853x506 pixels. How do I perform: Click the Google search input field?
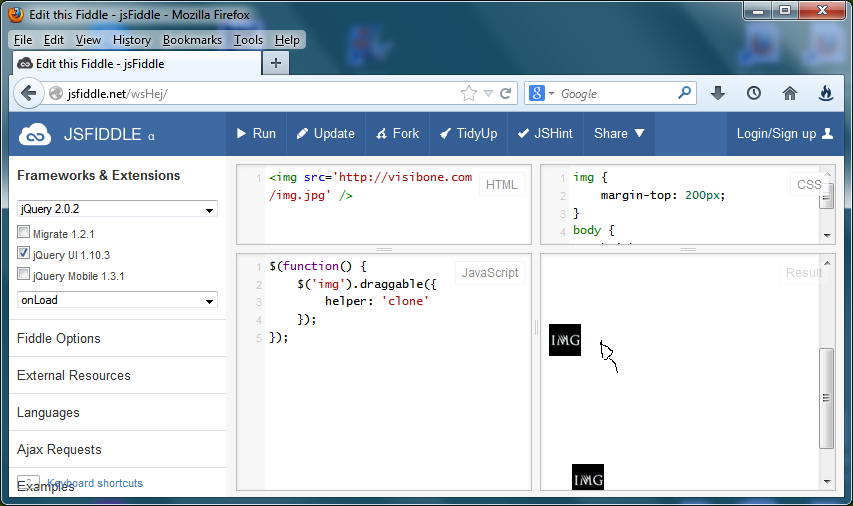point(617,94)
